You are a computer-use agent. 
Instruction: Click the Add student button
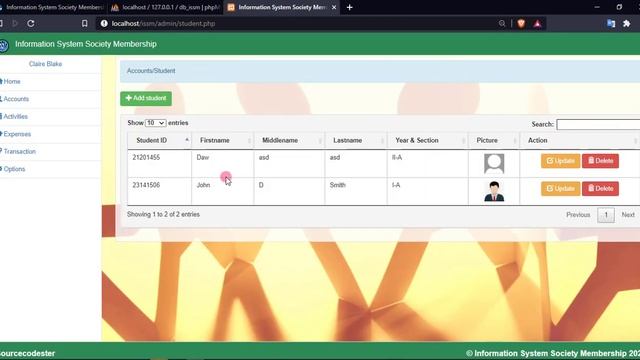pos(146,98)
